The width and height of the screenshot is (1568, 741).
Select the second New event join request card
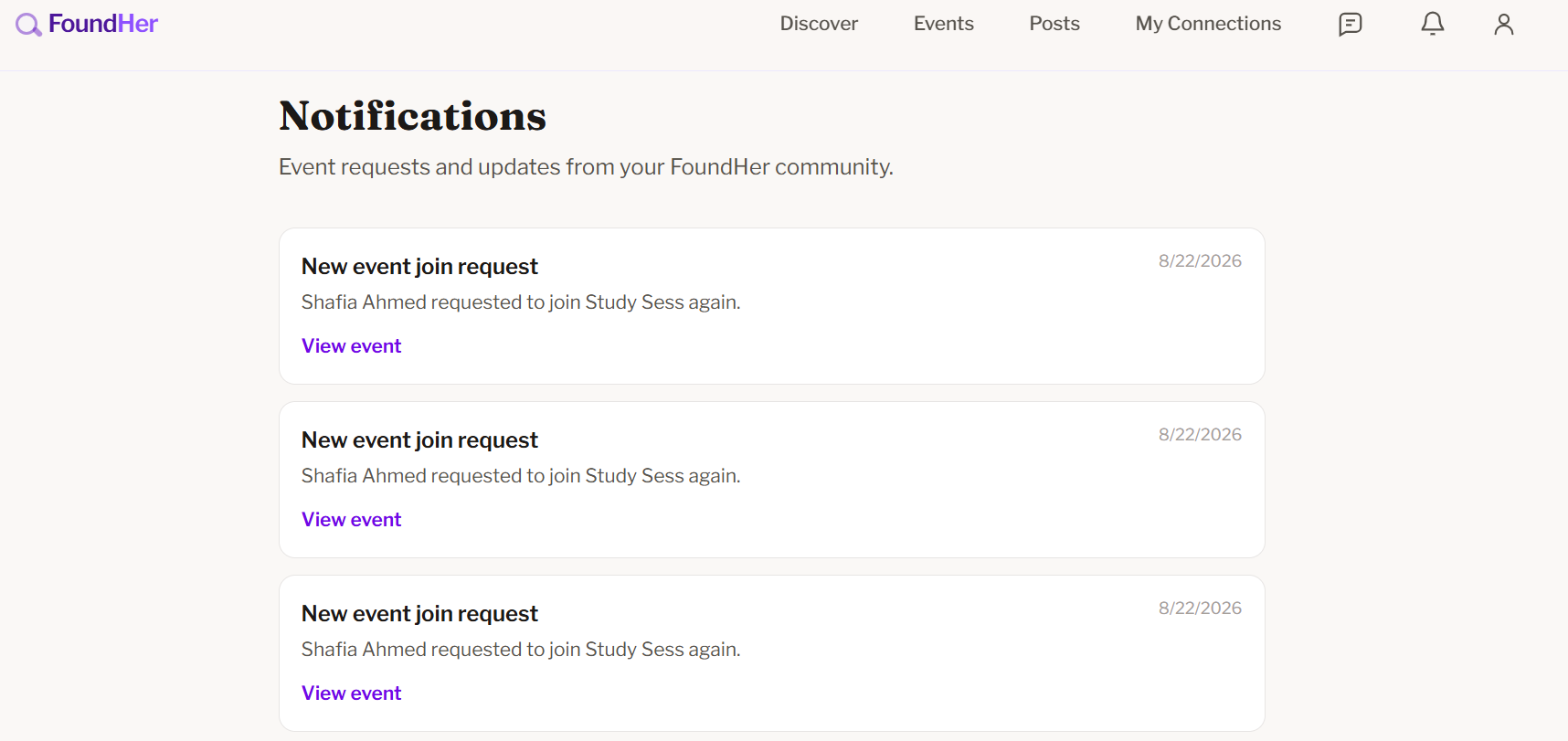click(771, 480)
